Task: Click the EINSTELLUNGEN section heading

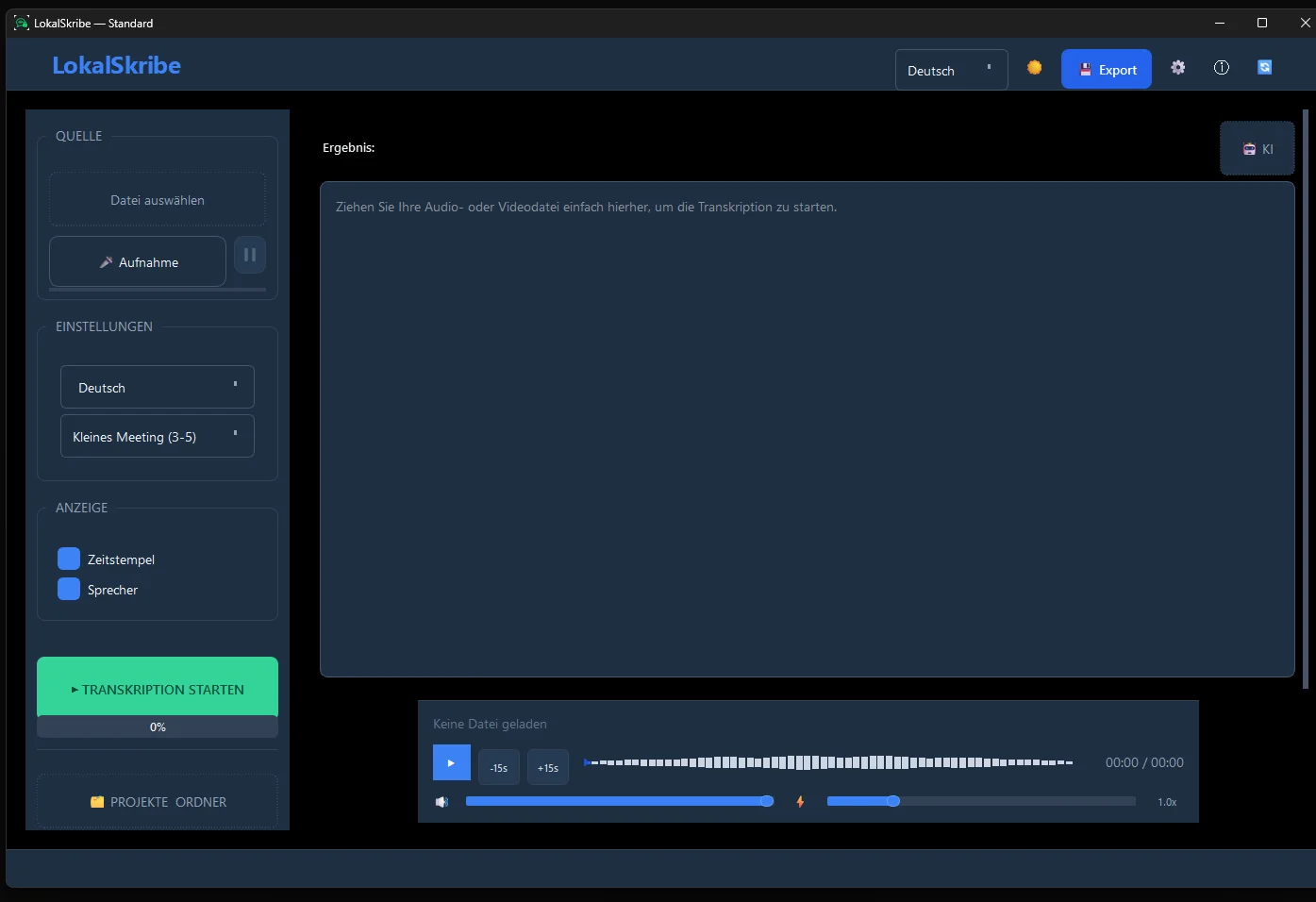Action: tap(104, 326)
